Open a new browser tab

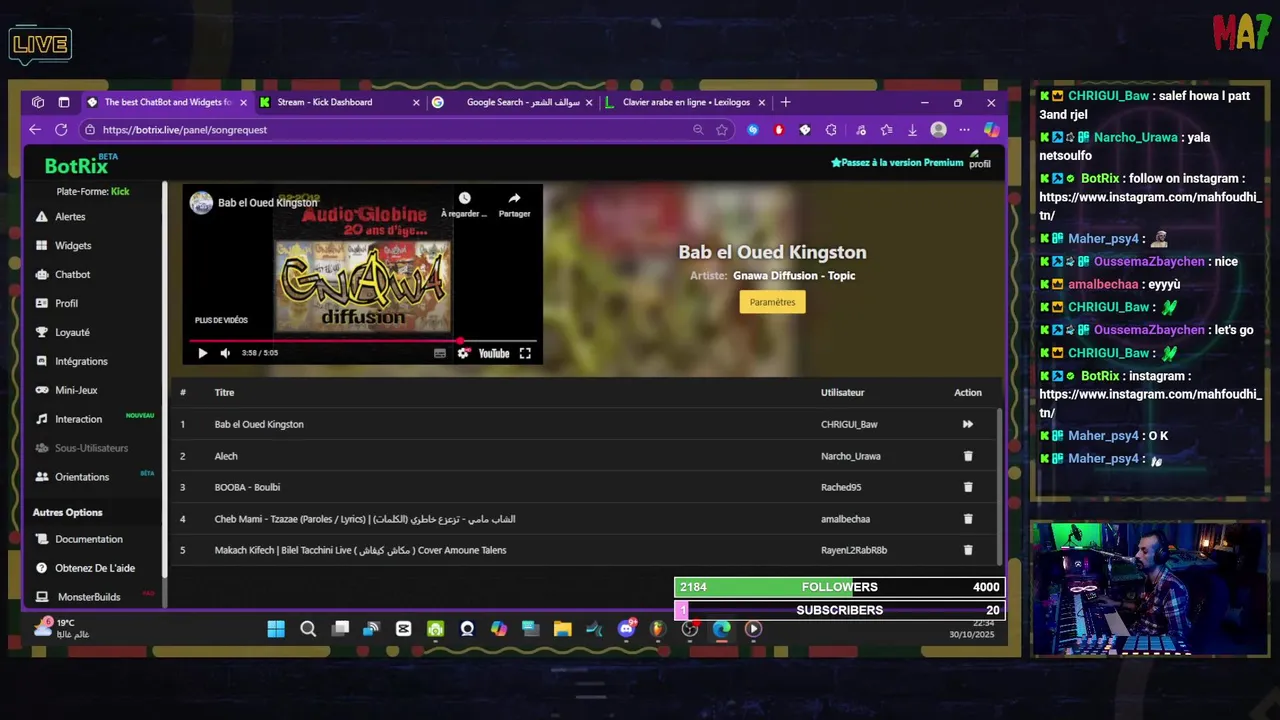pyautogui.click(x=785, y=102)
